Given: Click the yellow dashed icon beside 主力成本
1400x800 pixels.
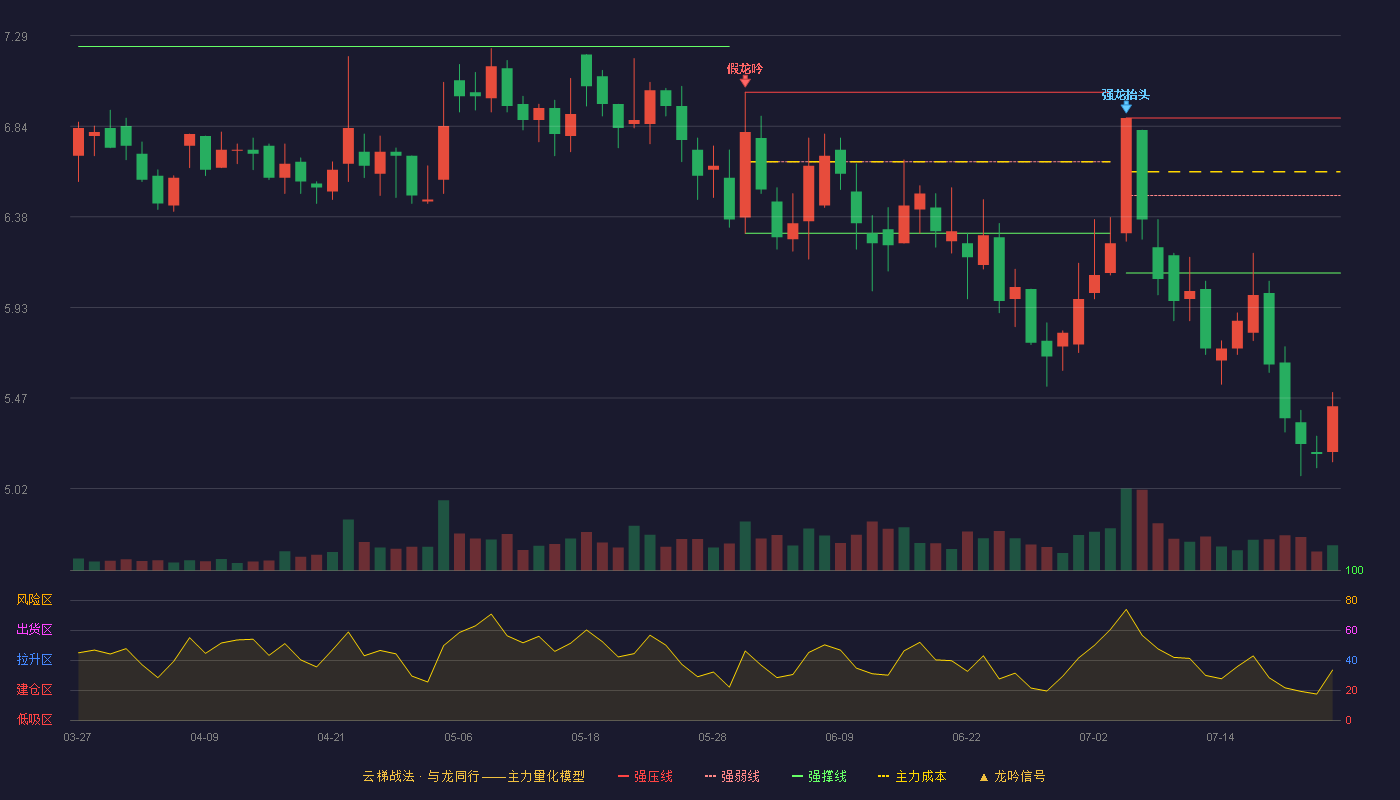Looking at the screenshot, I should click(x=883, y=777).
